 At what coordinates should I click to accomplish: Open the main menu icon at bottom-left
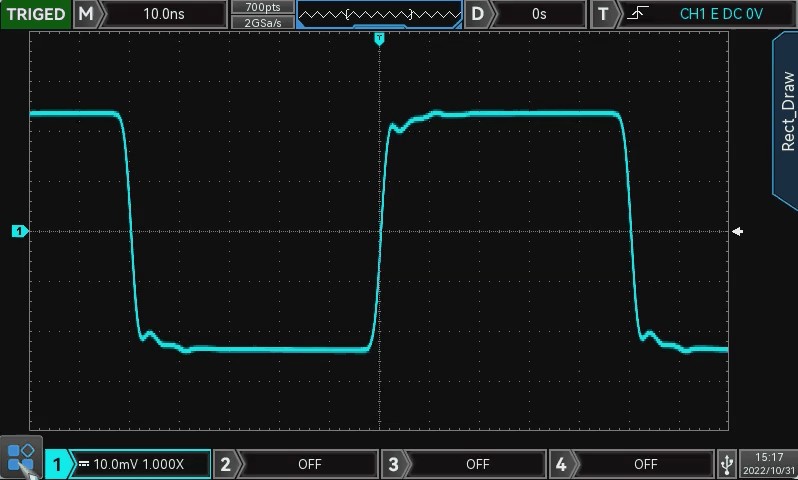pyautogui.click(x=21, y=459)
